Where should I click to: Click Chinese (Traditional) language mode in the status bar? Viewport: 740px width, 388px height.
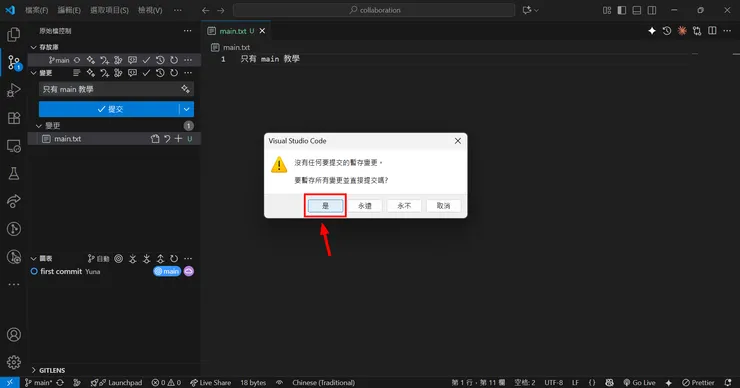pyautogui.click(x=323, y=383)
